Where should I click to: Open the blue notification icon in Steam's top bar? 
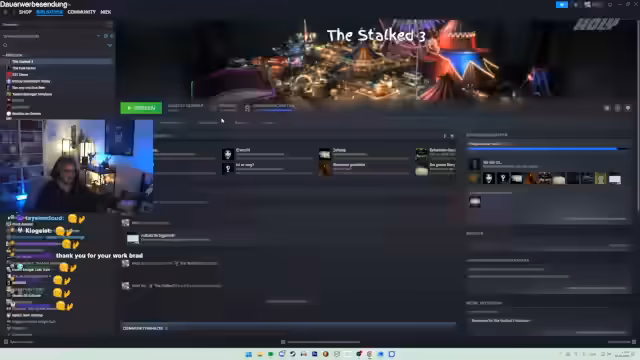tap(562, 4)
